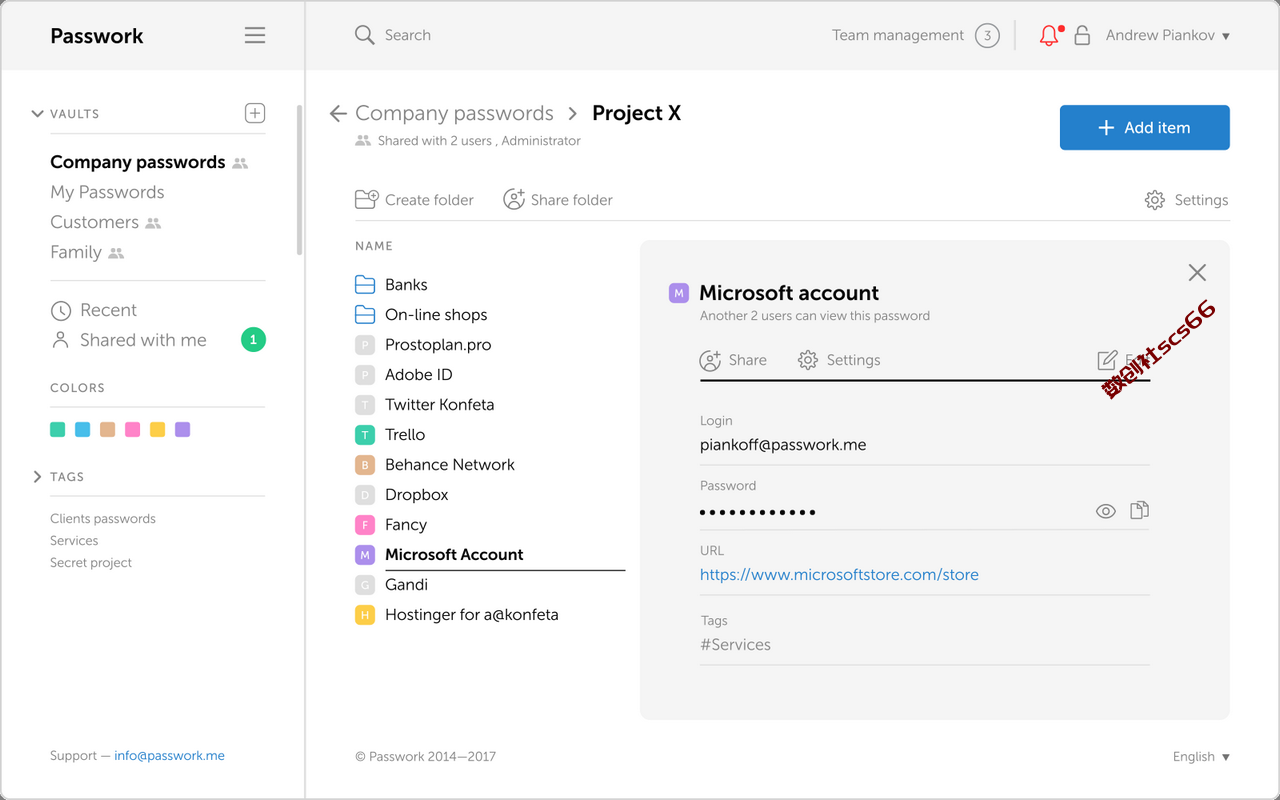Add a new vault with plus icon

(255, 113)
